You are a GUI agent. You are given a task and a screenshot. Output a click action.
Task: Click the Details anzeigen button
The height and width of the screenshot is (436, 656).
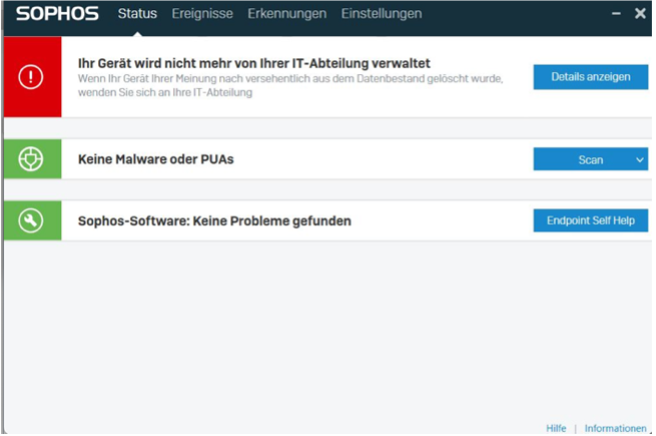pos(591,77)
